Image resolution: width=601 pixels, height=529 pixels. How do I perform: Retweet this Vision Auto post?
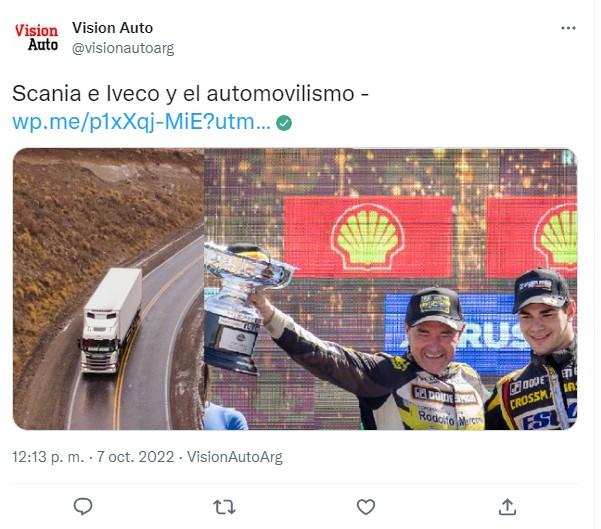click(224, 507)
